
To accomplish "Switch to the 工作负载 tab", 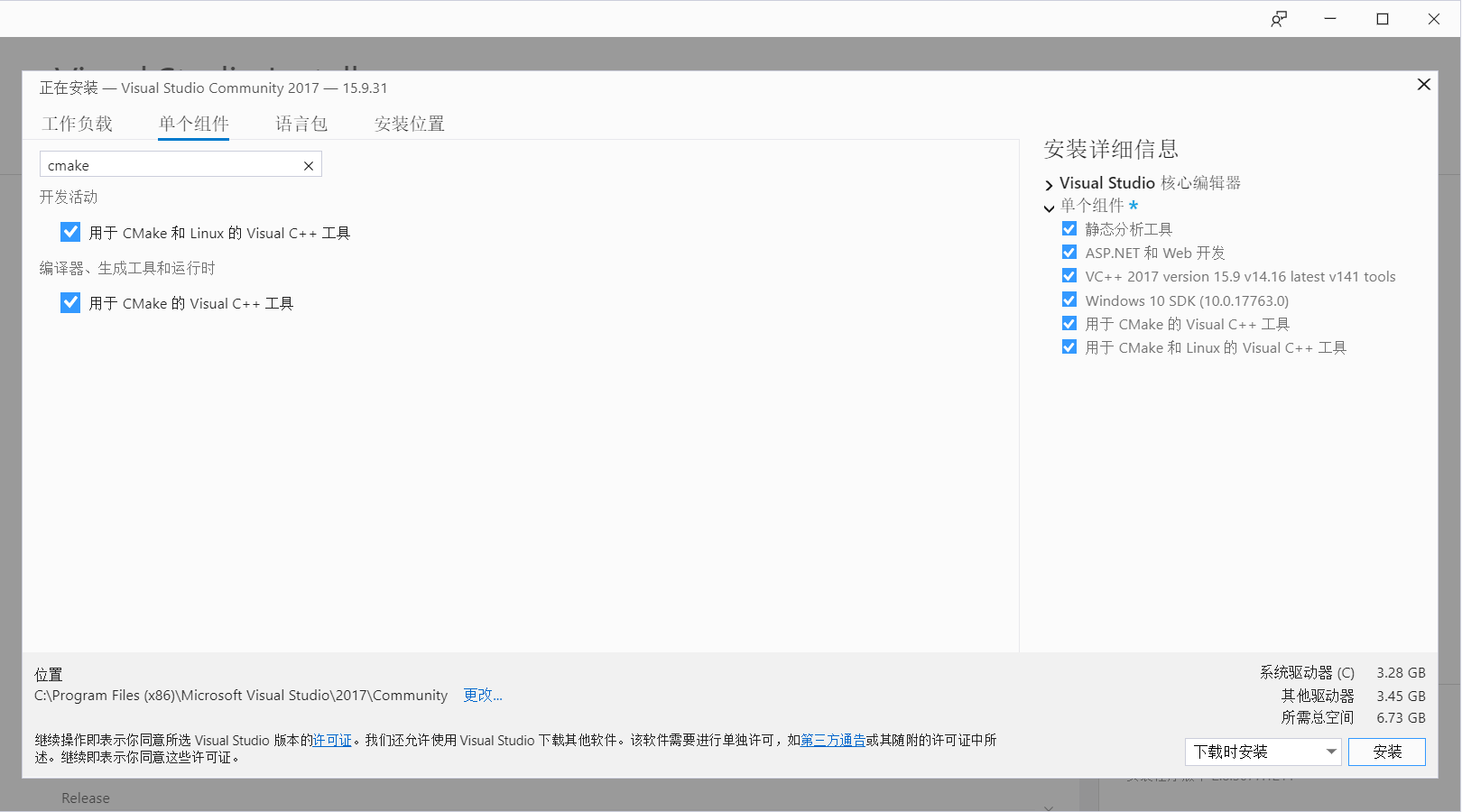I will pos(78,124).
